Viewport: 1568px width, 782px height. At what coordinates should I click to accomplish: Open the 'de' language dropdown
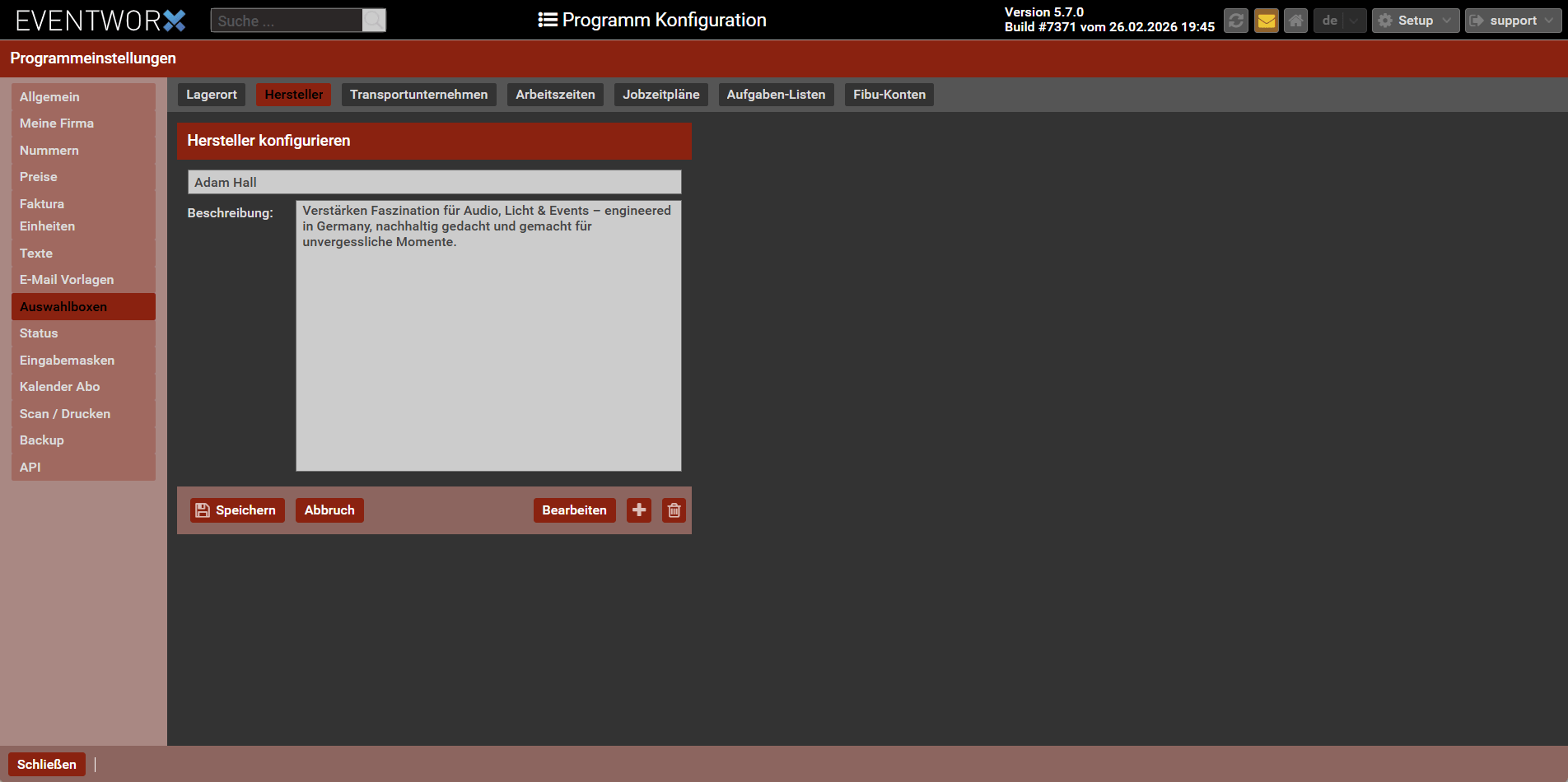1340,21
